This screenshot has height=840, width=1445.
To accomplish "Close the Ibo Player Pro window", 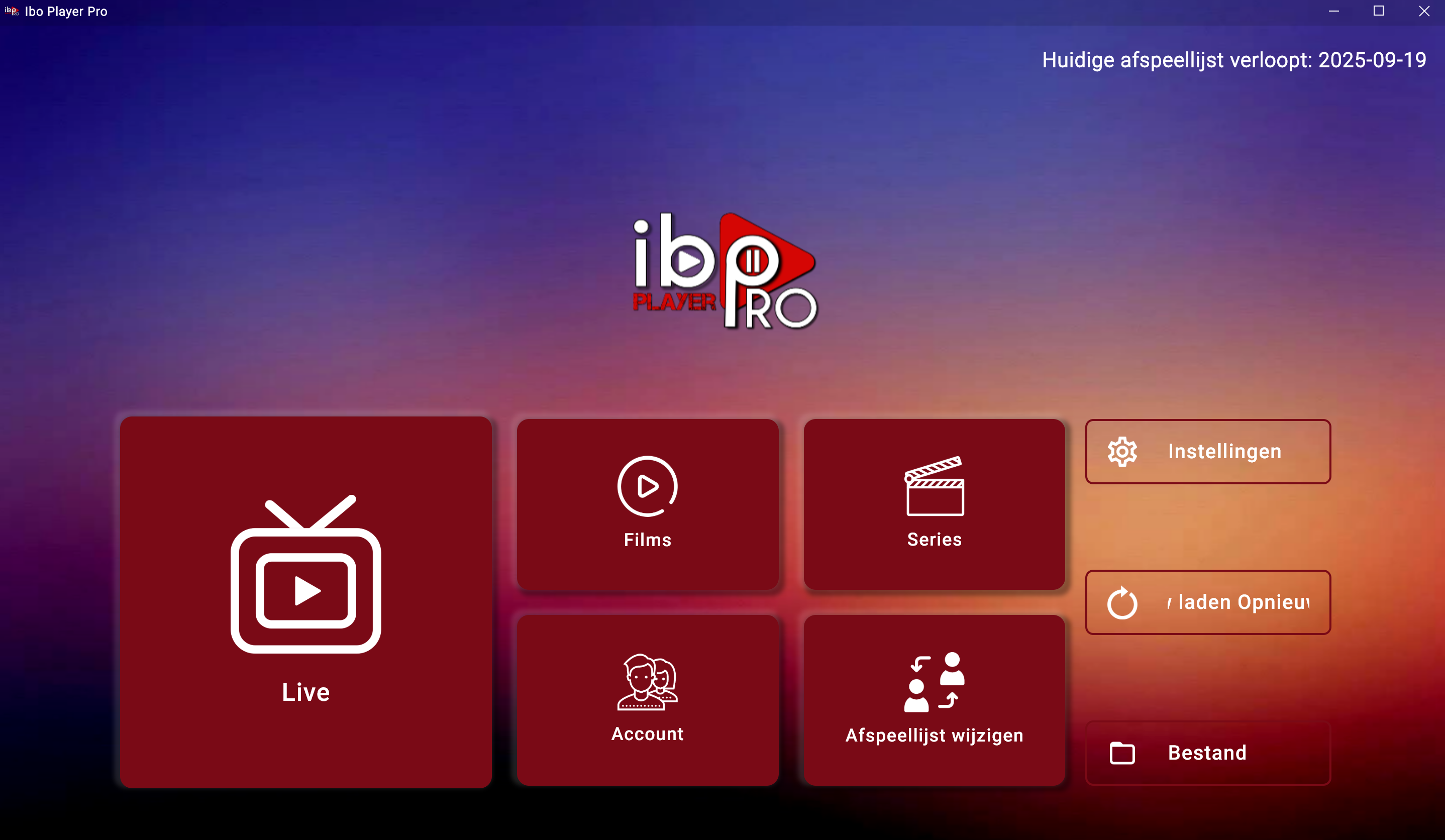I will [1424, 11].
